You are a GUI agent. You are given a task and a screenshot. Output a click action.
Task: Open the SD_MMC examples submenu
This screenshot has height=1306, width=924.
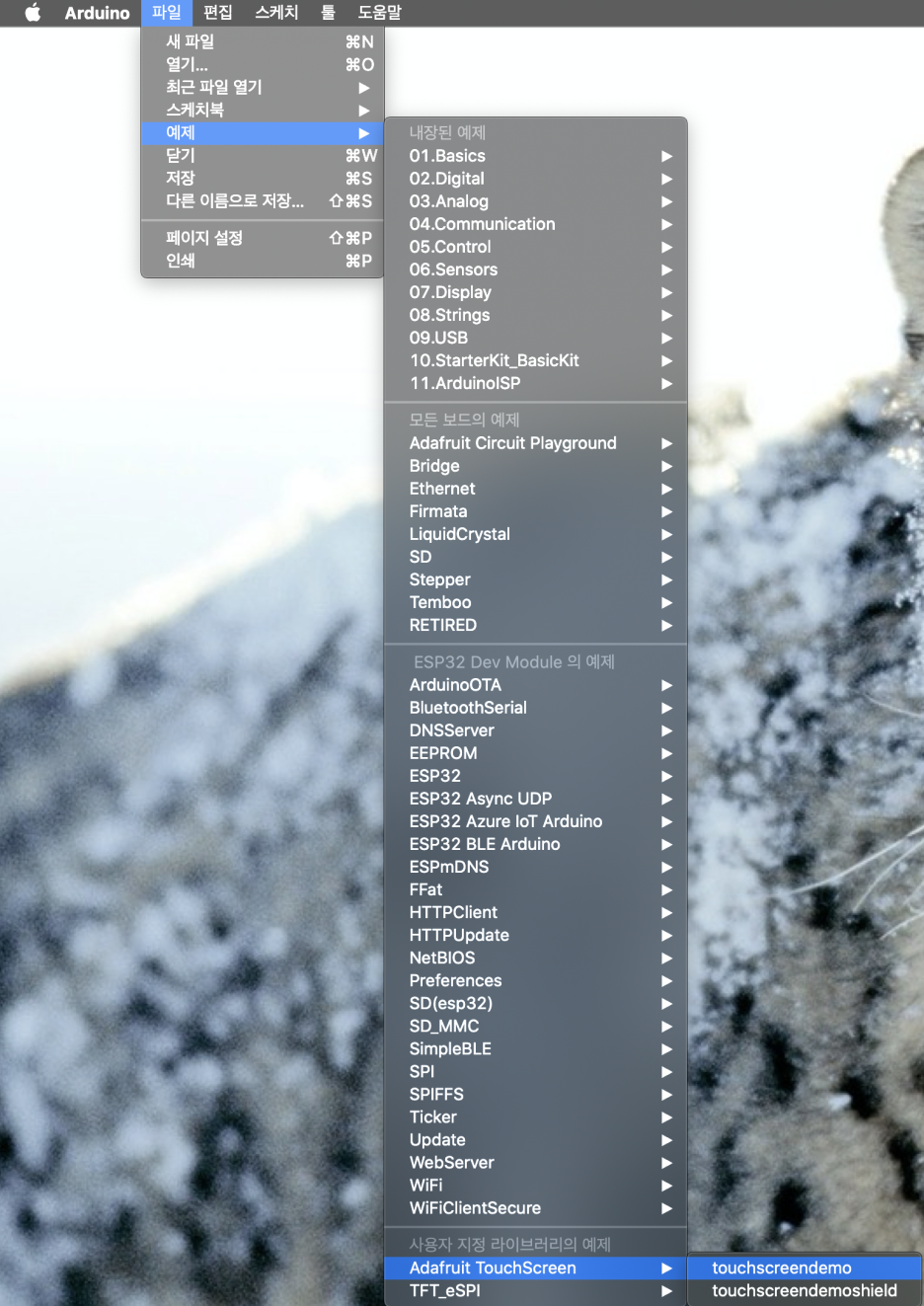point(536,1026)
